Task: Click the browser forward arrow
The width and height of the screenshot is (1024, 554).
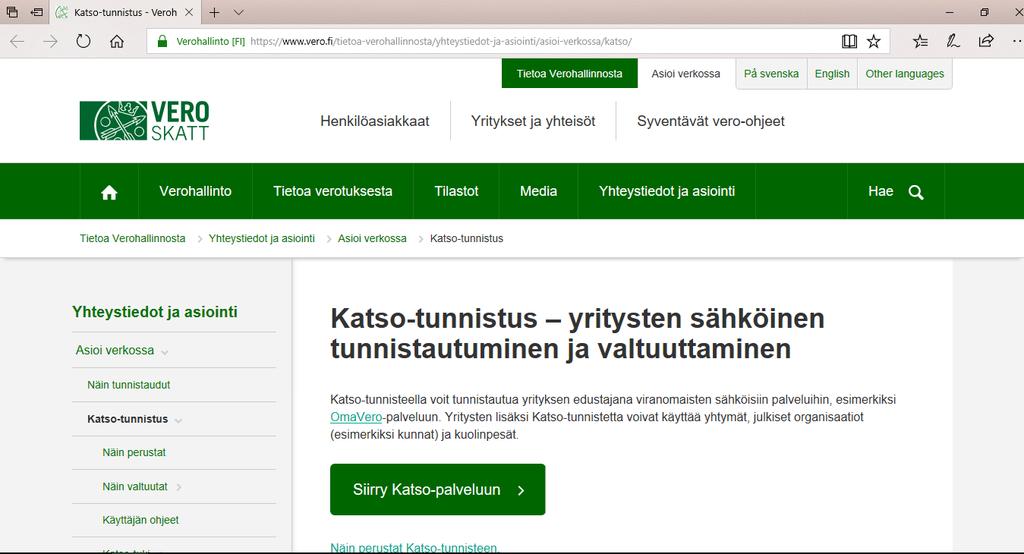Action: [50, 41]
